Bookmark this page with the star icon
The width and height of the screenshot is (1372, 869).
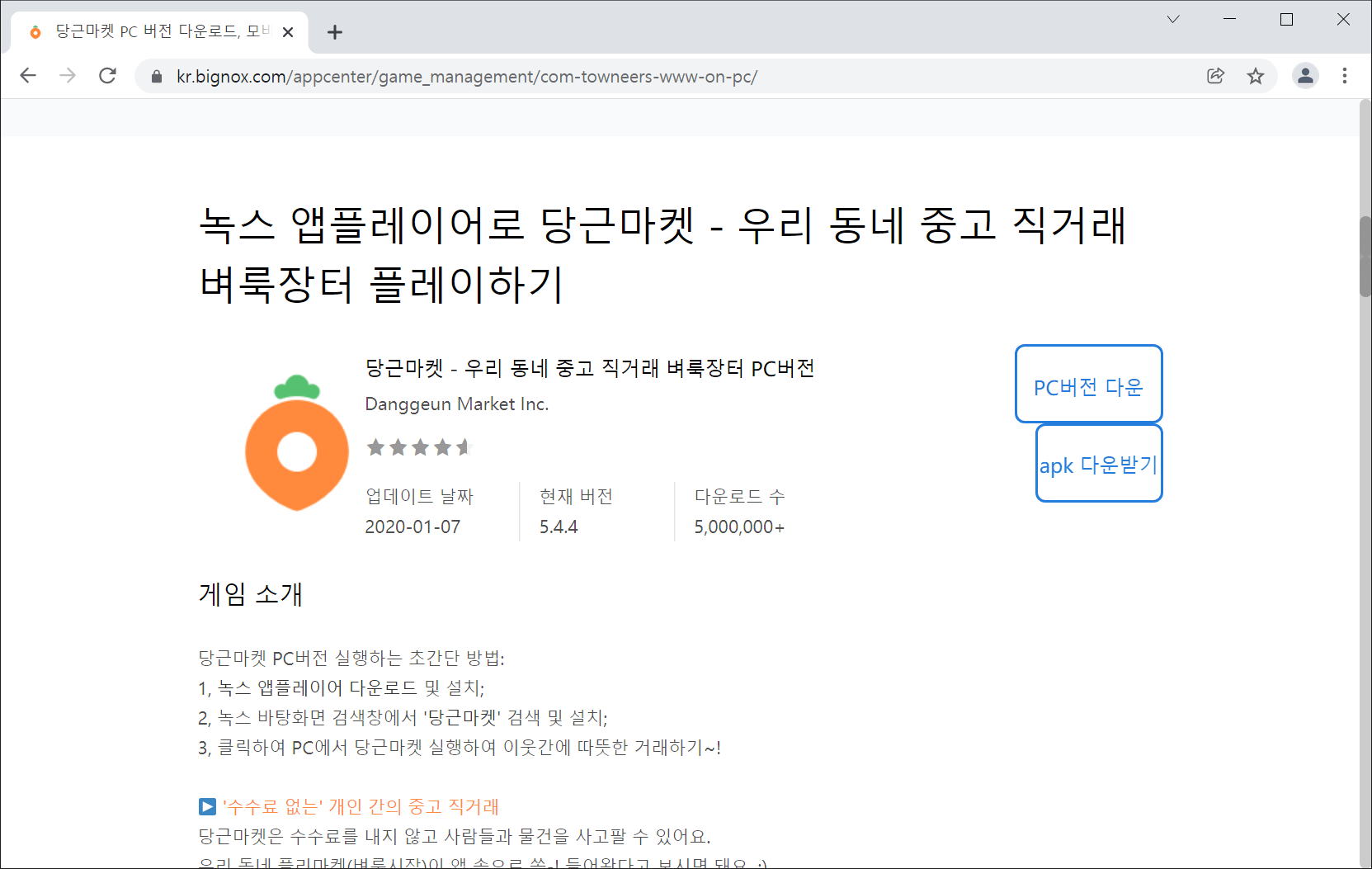click(1255, 76)
